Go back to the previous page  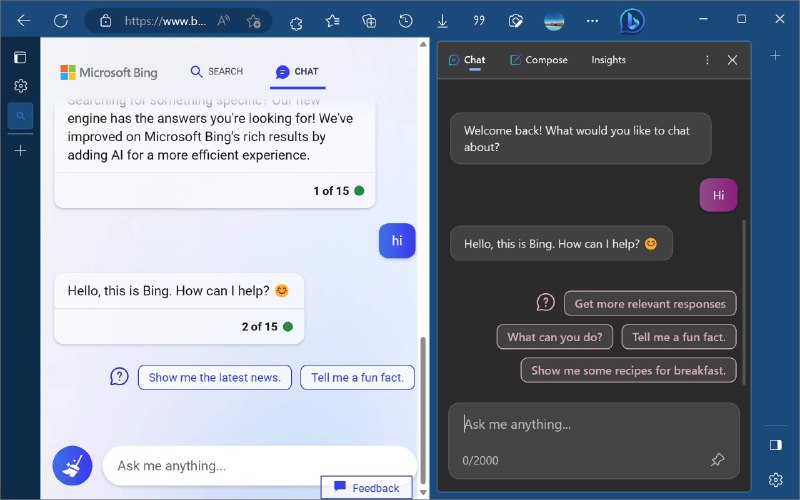pyautogui.click(x=23, y=20)
